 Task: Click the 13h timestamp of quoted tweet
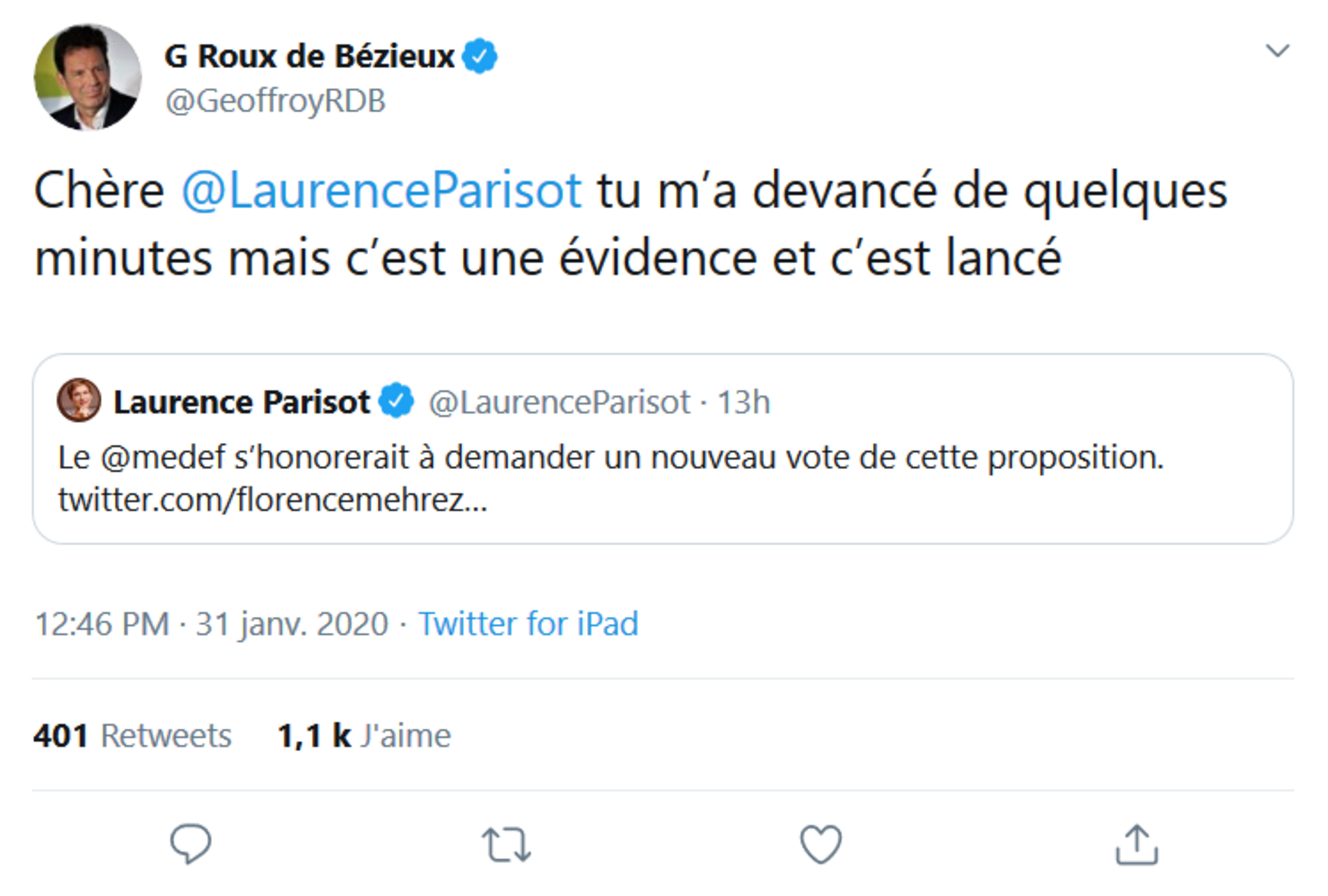point(744,402)
